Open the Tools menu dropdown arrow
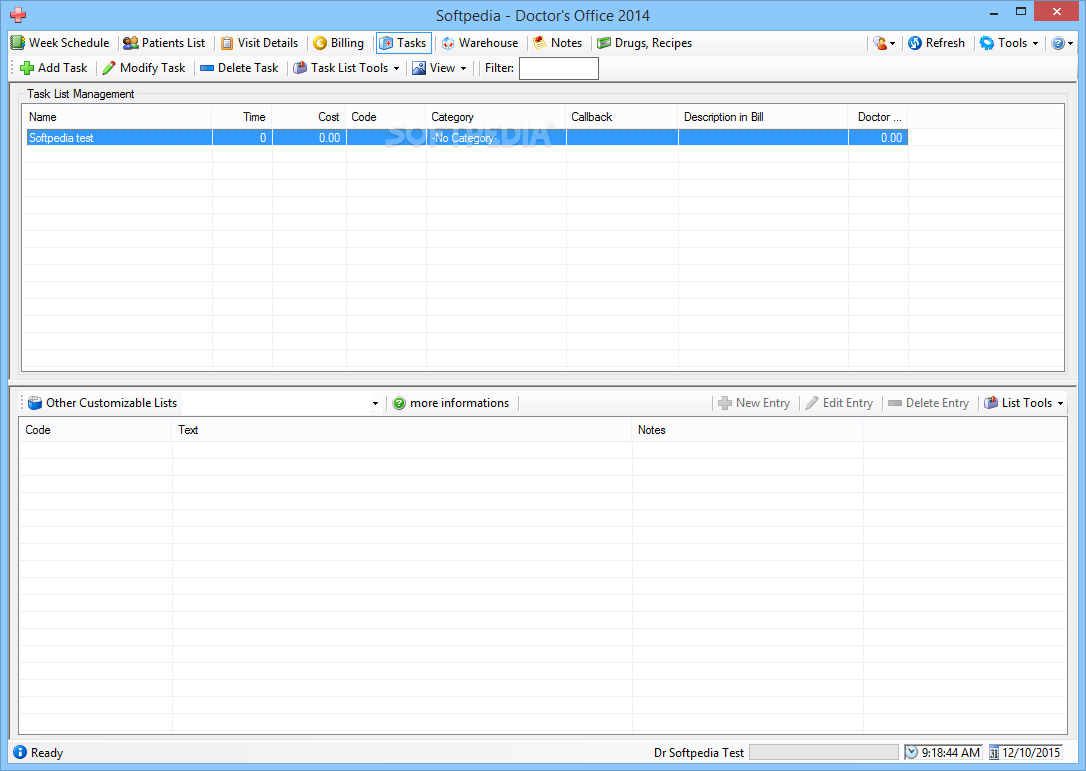Screen dimensions: 1086x771 point(1035,44)
